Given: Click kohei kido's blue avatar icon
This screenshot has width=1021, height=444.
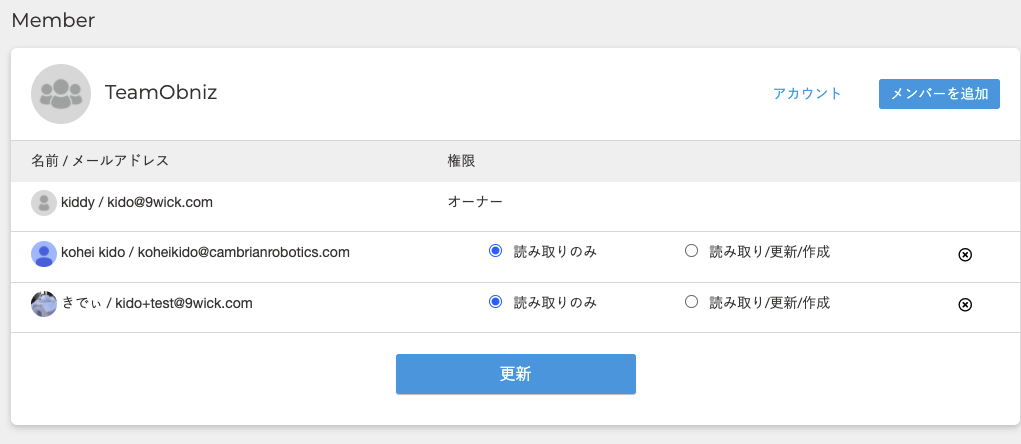Looking at the screenshot, I should [43, 253].
